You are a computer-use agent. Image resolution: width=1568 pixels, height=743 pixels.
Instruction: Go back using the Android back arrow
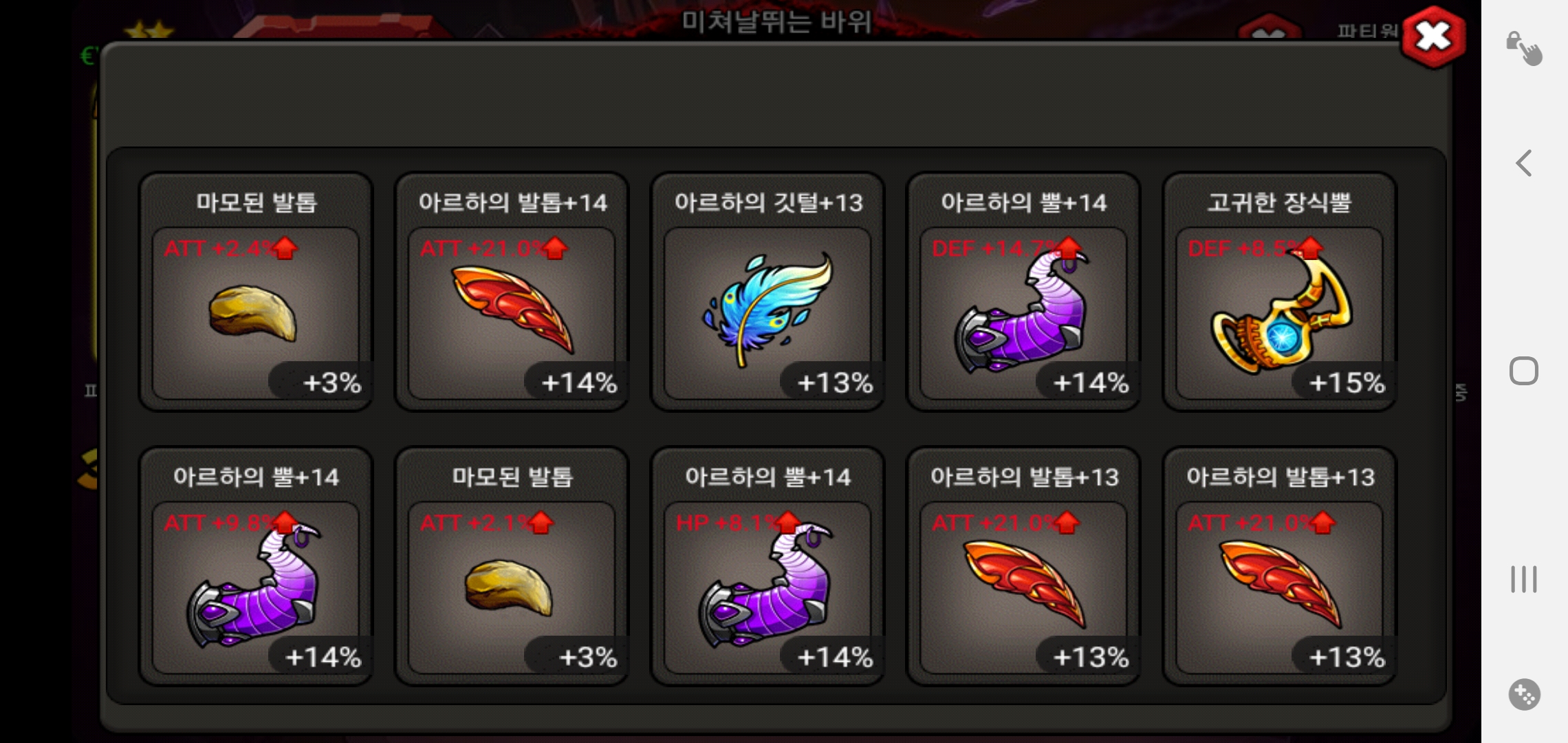point(1524,163)
